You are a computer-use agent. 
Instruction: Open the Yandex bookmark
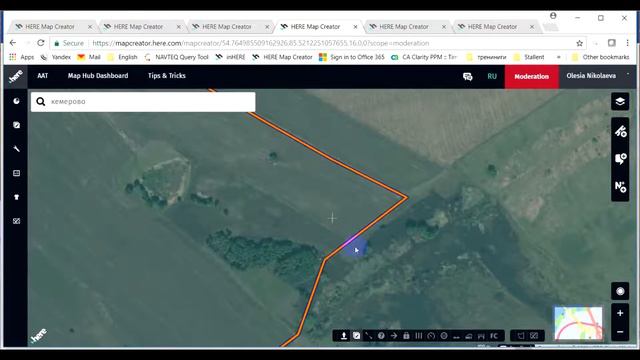point(56,57)
